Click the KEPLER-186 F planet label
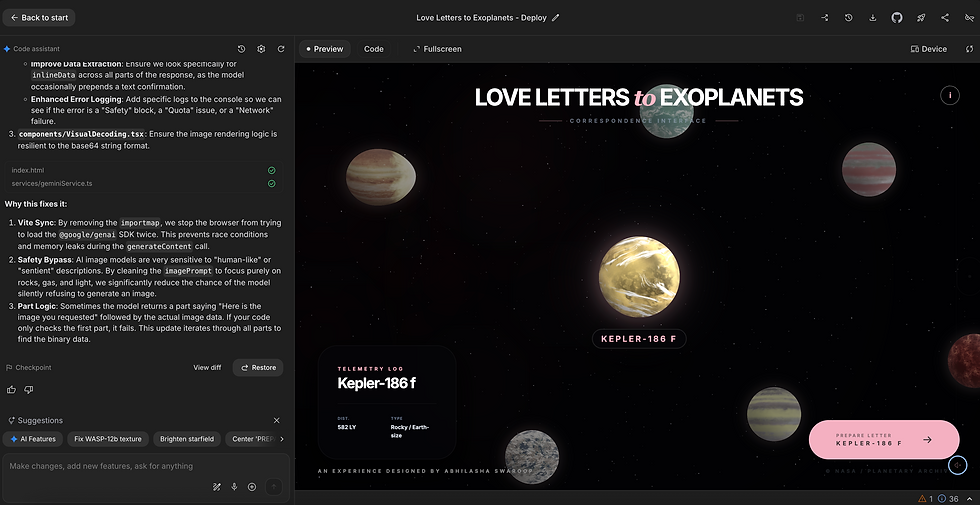The width and height of the screenshot is (980, 505). [639, 339]
